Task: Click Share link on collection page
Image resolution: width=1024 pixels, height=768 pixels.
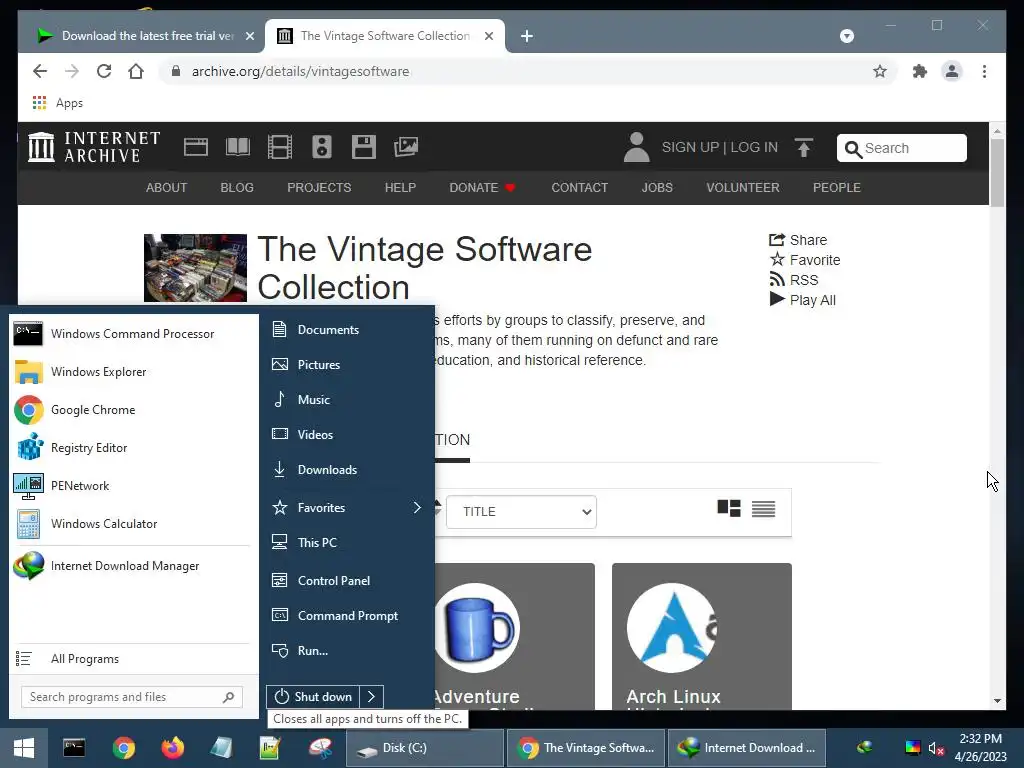Action: [798, 240]
